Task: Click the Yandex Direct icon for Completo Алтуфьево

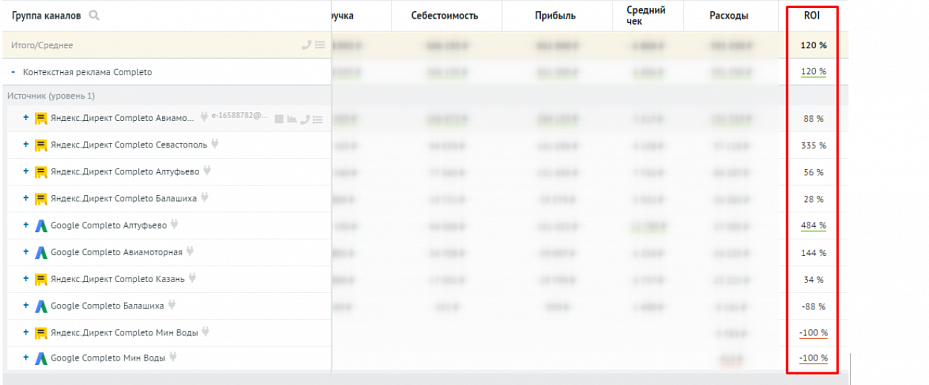Action: coord(41,172)
